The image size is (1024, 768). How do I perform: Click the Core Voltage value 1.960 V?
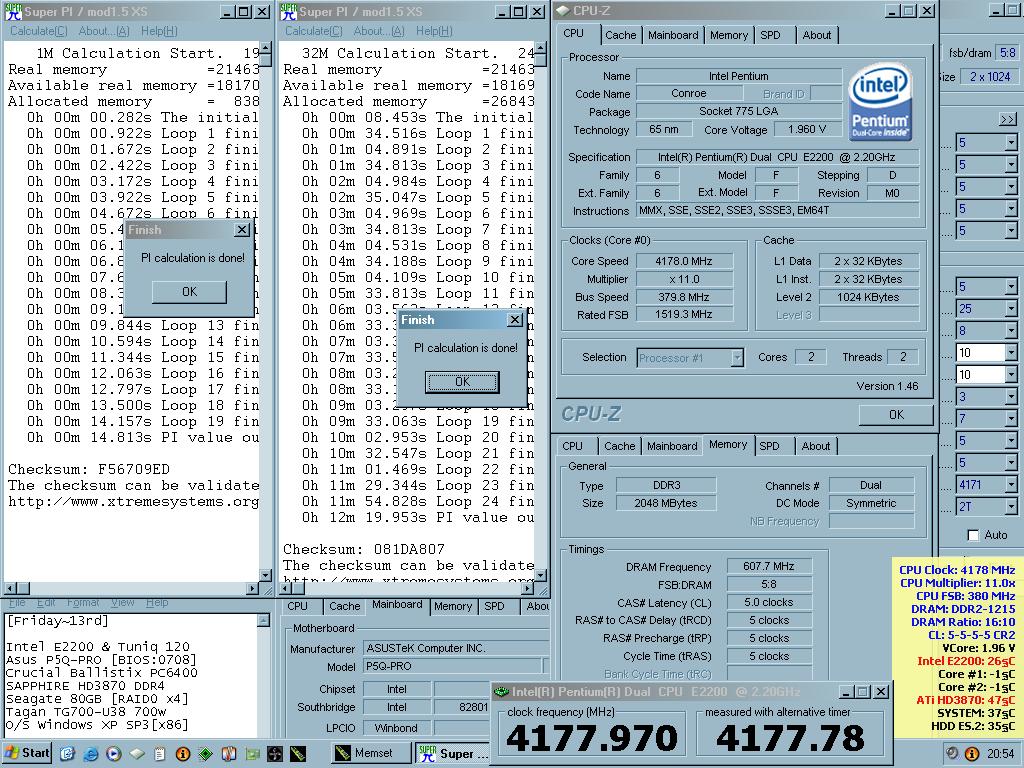[x=807, y=129]
